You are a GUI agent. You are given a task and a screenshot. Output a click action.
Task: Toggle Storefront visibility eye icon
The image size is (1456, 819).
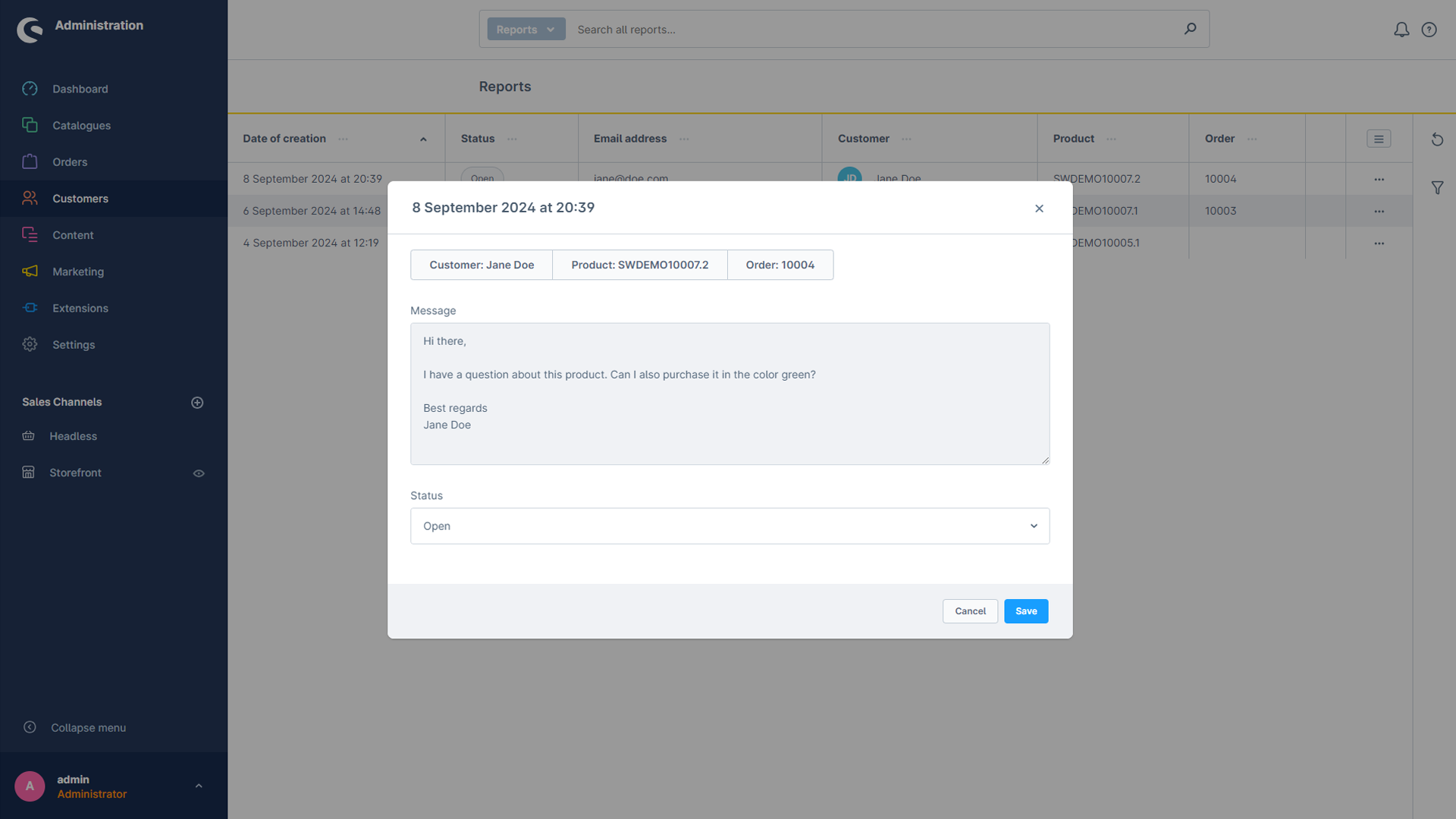click(199, 472)
